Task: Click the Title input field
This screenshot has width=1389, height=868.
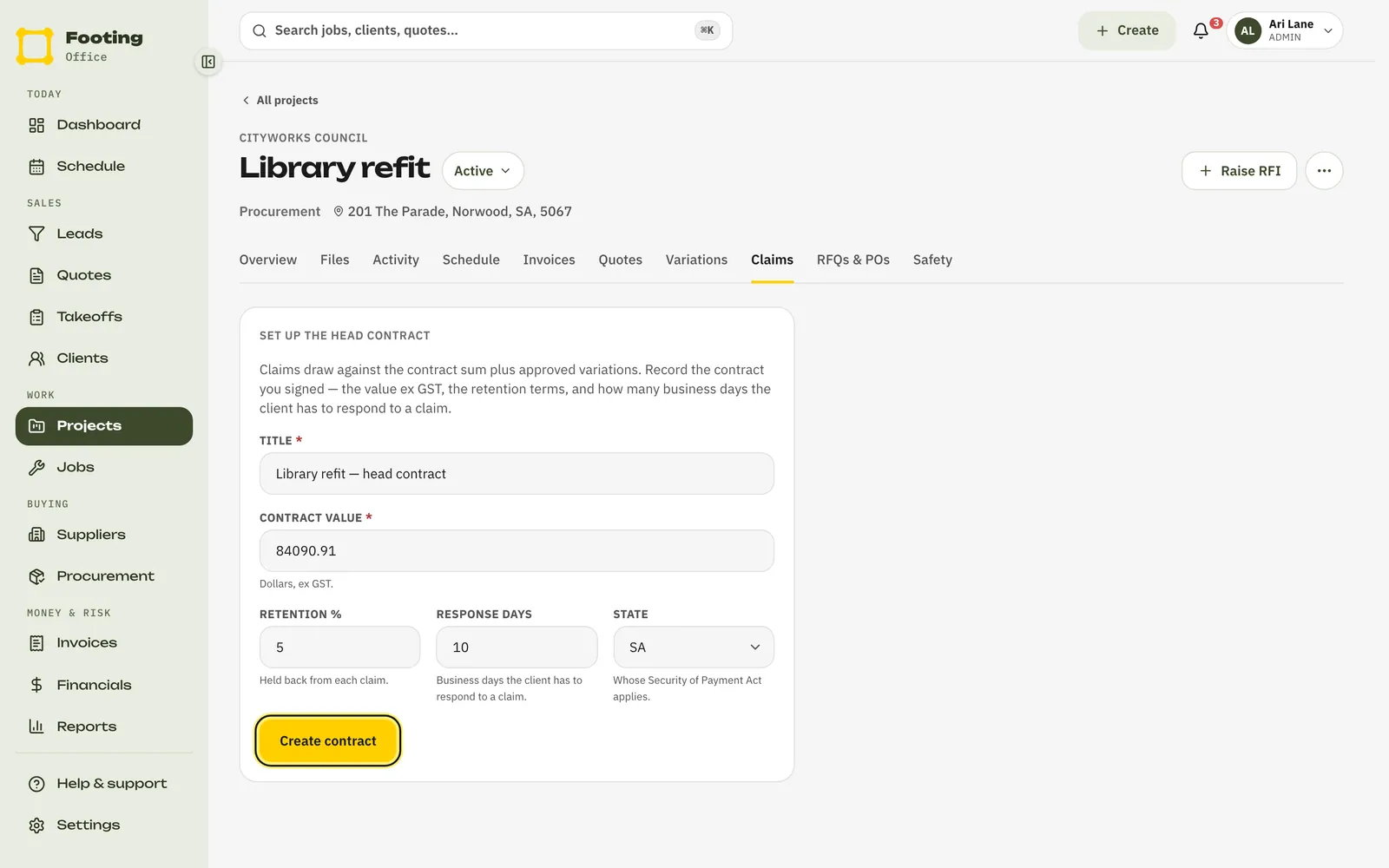Action: pos(517,474)
